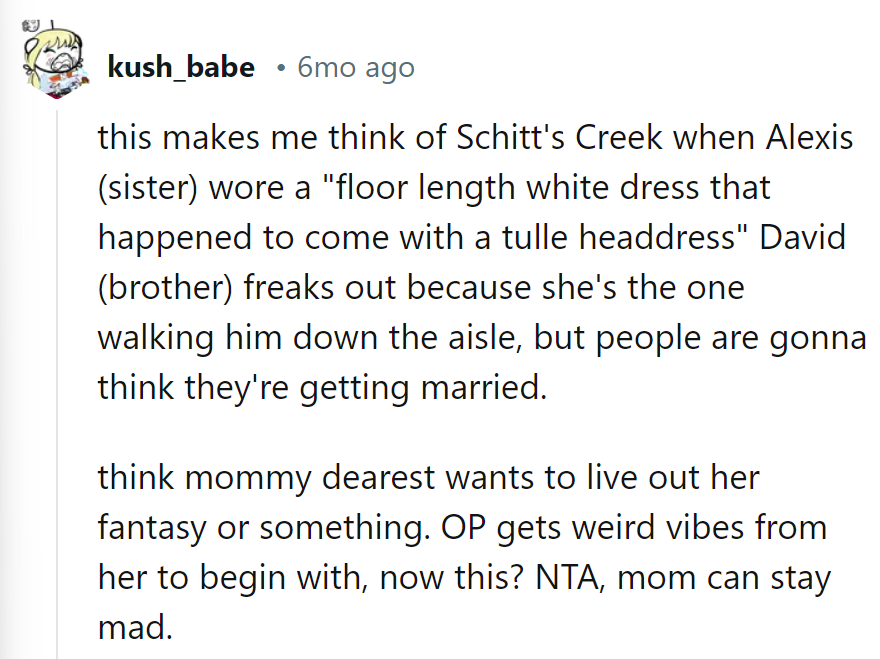Screen dimensions: 880x659
Task: Click the dot separator before the timestamp
Action: (281, 69)
